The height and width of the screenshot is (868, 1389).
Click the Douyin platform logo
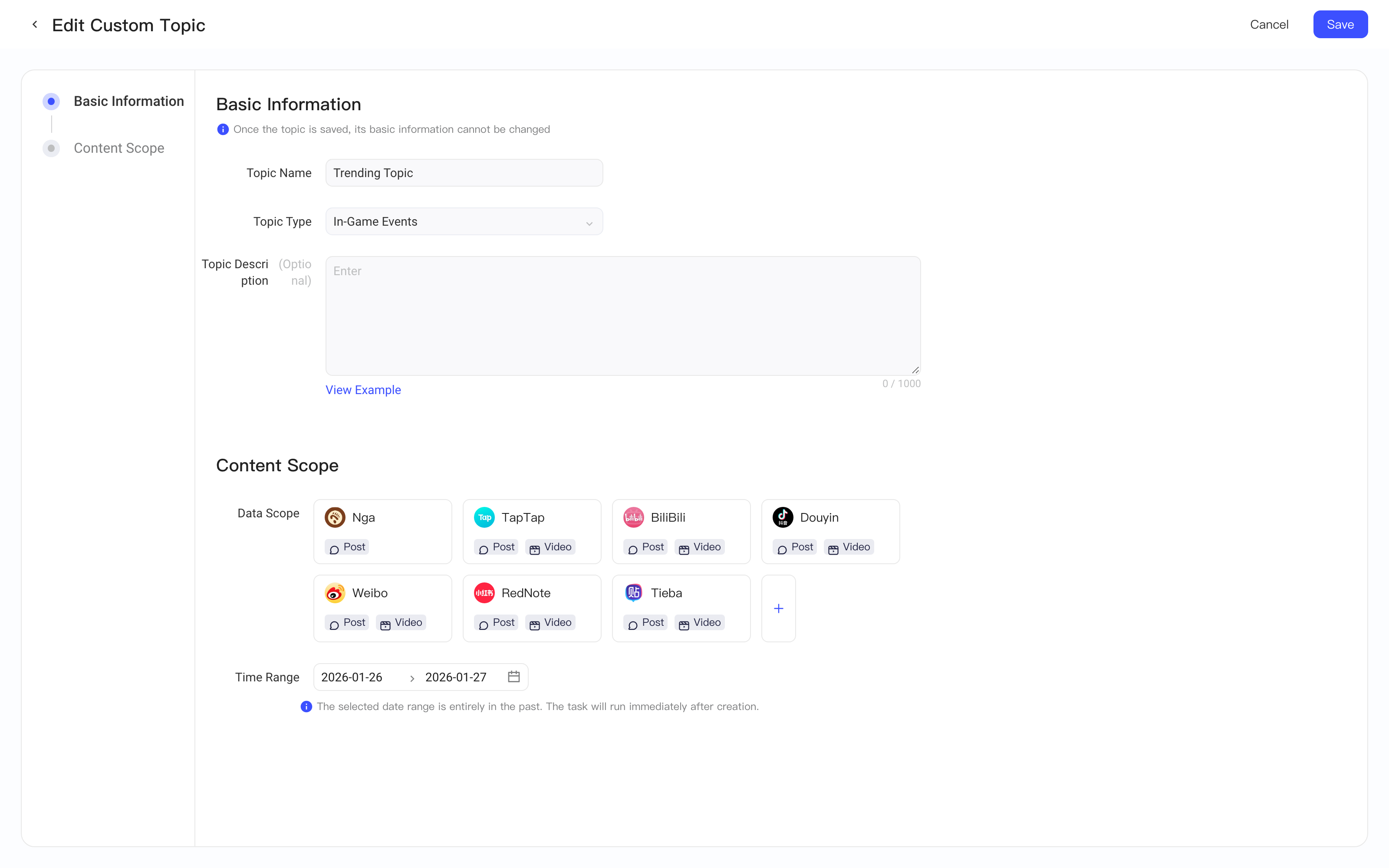coord(782,517)
